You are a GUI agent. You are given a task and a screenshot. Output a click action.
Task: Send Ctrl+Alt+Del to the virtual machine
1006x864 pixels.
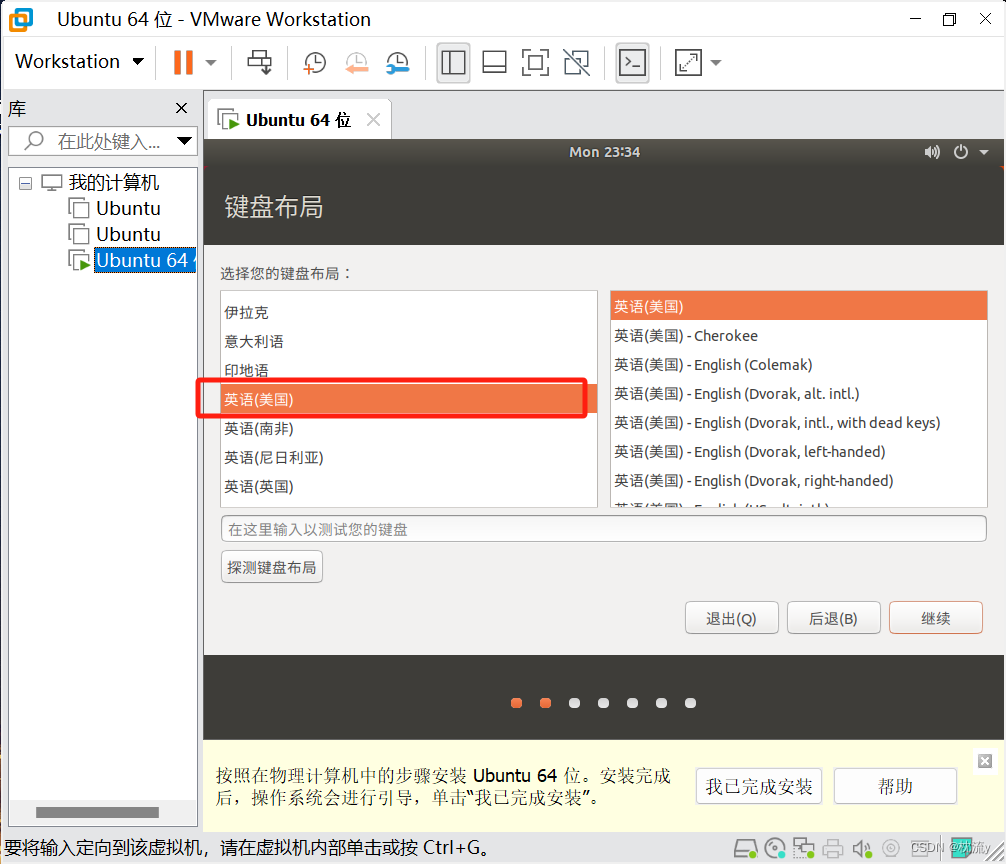pyautogui.click(x=260, y=62)
